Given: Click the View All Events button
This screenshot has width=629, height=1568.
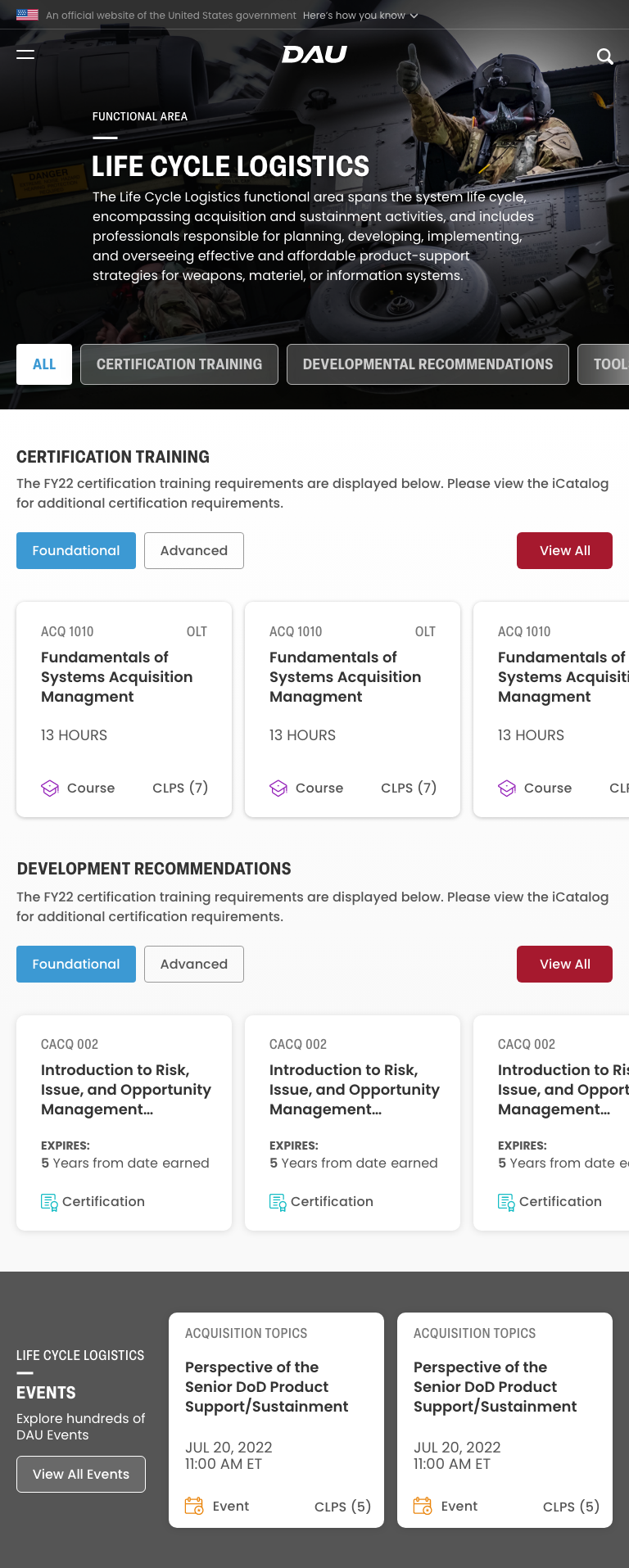Looking at the screenshot, I should pyautogui.click(x=81, y=1474).
